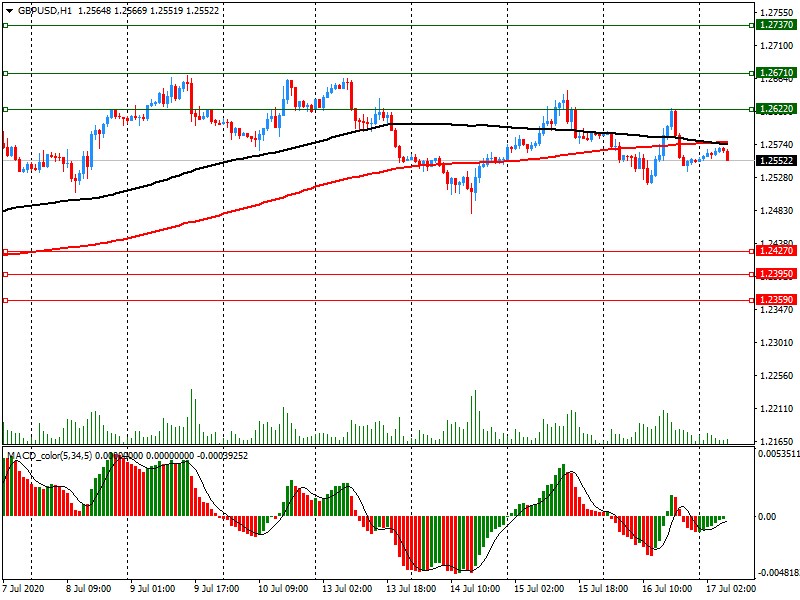Click the green 1.26710 price level tag
800x600 pixels.
pyautogui.click(x=776, y=73)
